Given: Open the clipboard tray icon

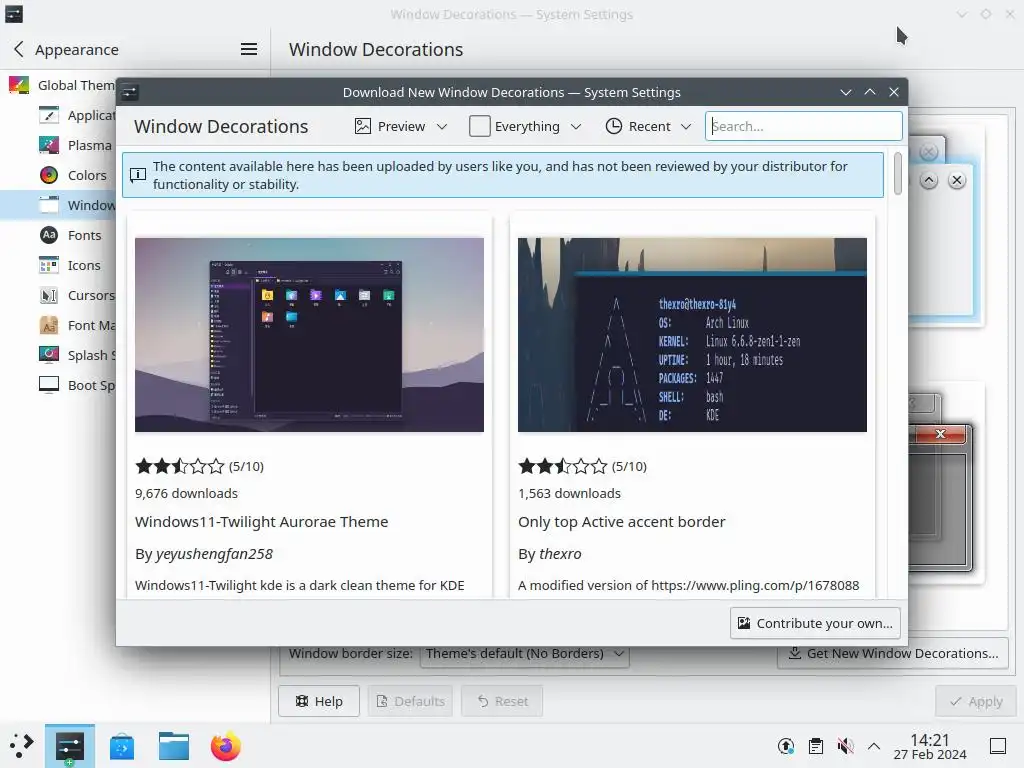Looking at the screenshot, I should click(x=816, y=746).
